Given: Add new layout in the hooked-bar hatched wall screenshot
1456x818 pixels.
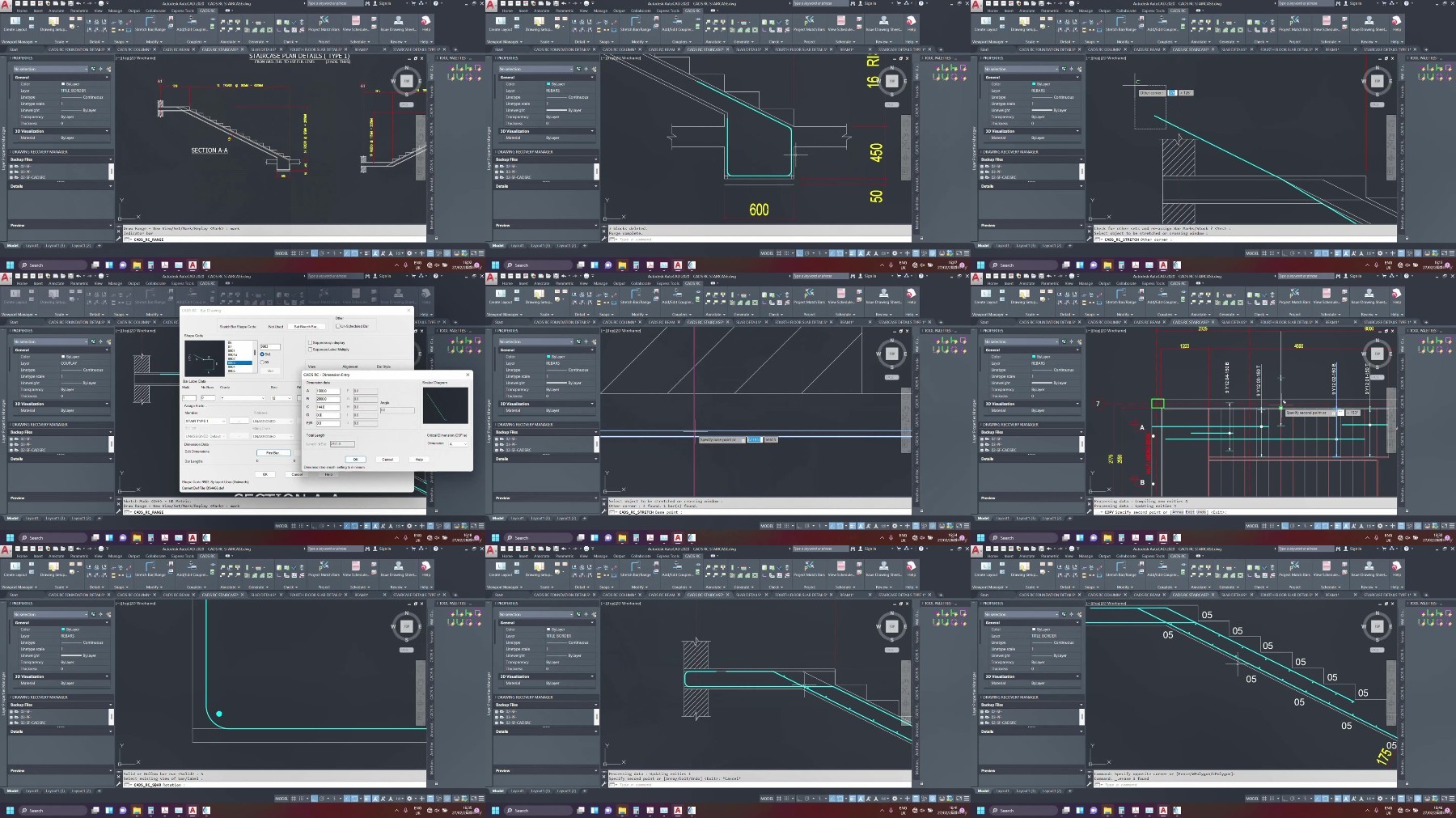Looking at the screenshot, I should (586, 790).
